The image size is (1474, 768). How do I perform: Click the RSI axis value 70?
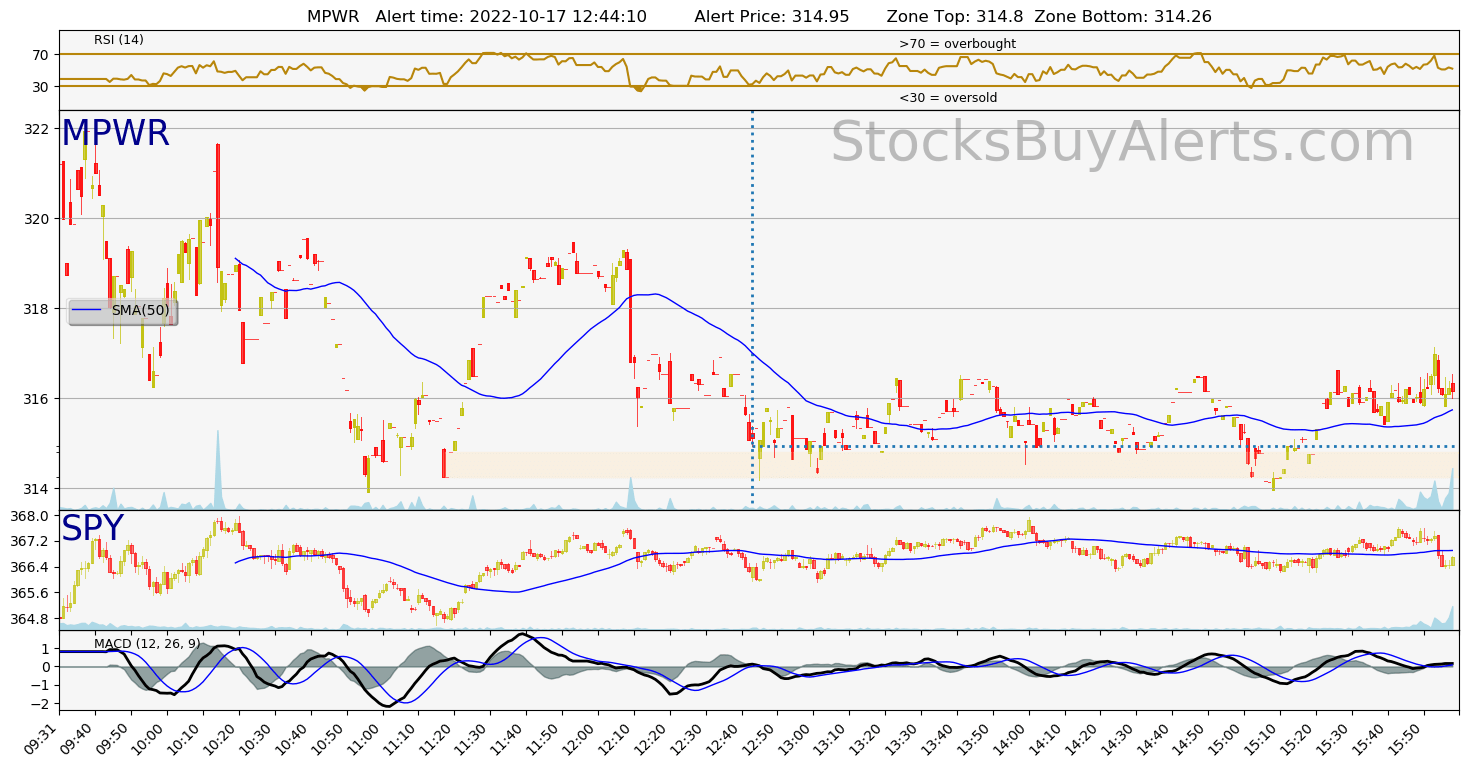[40, 54]
